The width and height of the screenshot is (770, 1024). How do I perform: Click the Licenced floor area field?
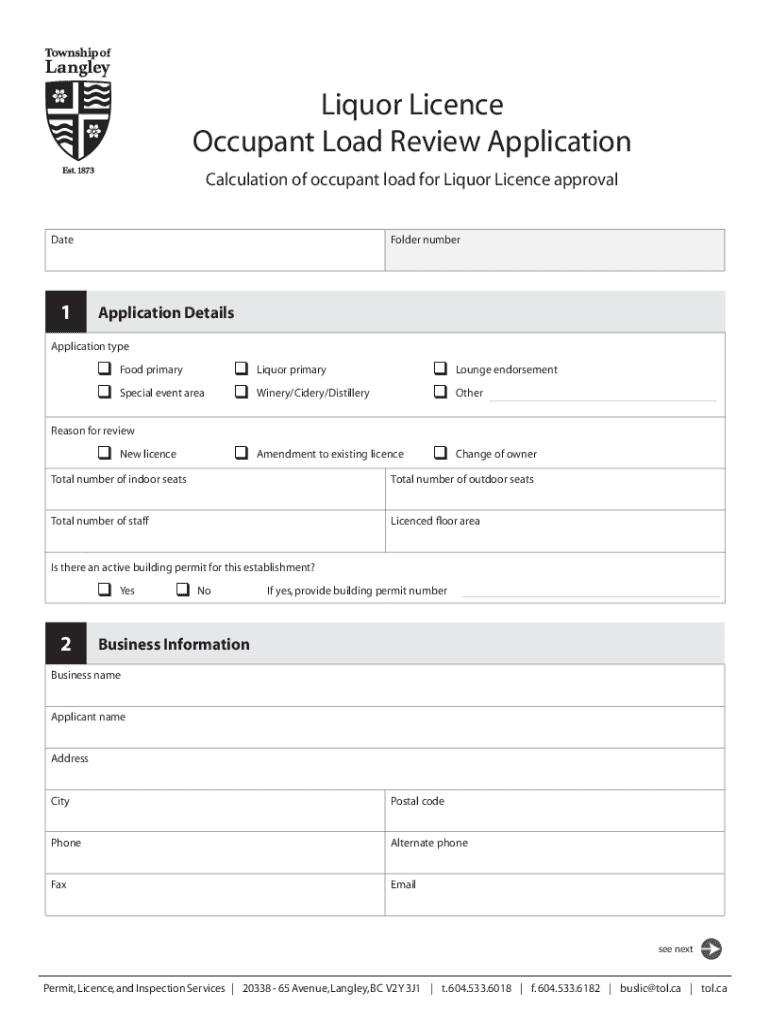555,538
